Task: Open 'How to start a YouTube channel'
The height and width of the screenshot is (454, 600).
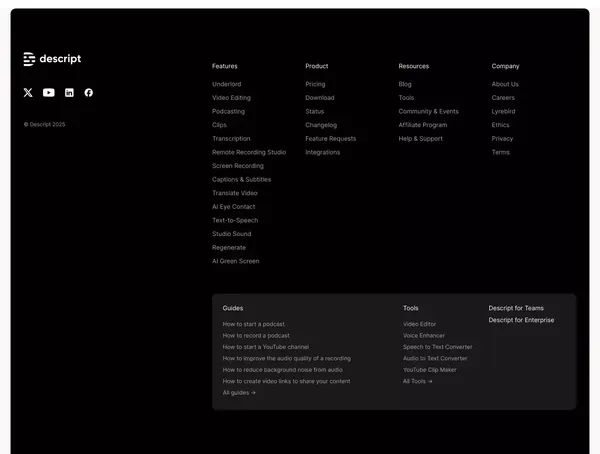Action: (x=266, y=347)
